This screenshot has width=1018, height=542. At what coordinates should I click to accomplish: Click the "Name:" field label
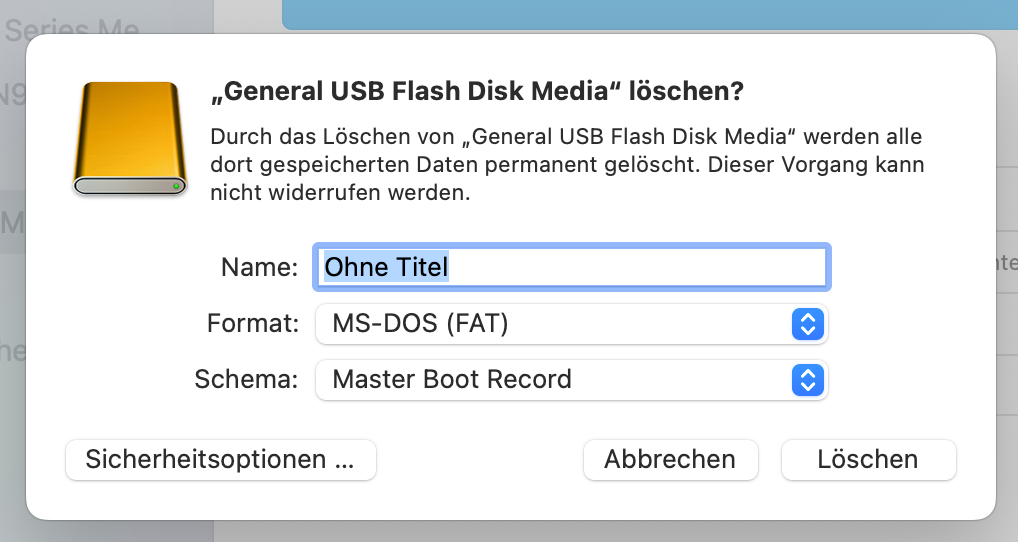point(259,268)
